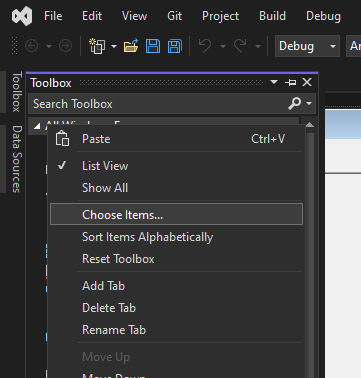Click Delete Tab in the context menu

pos(176,308)
